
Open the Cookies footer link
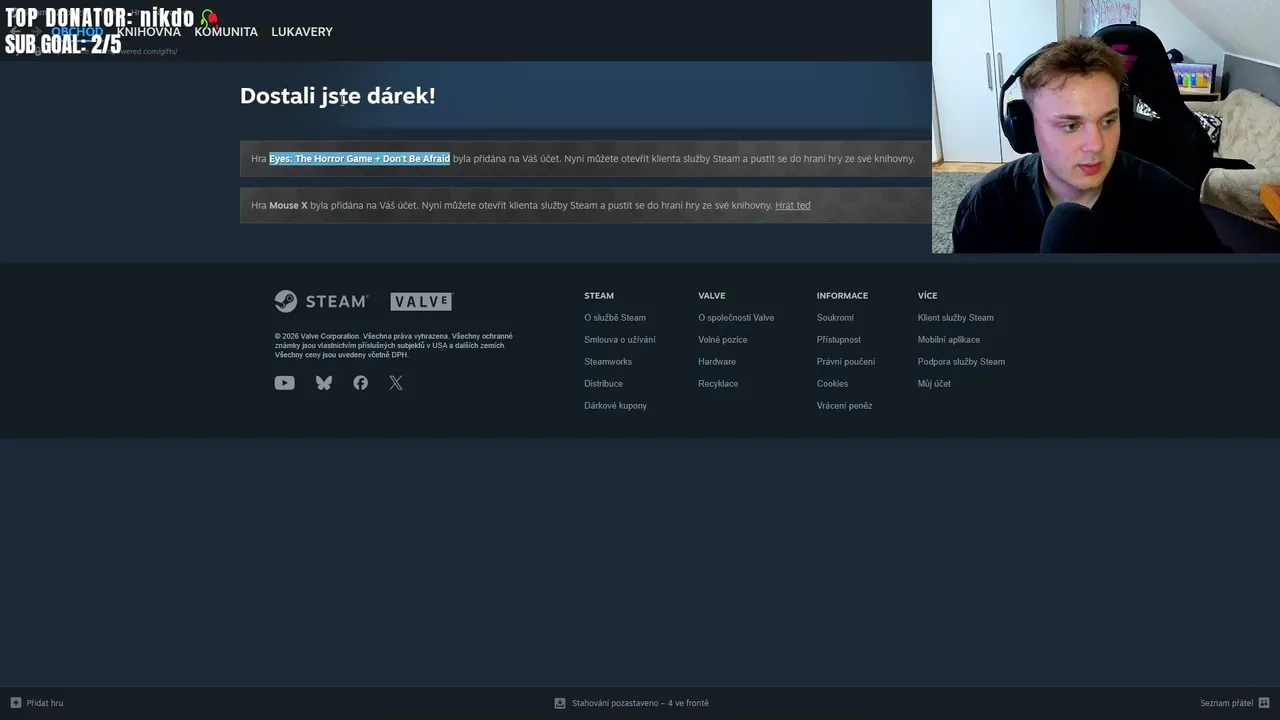[x=832, y=384]
